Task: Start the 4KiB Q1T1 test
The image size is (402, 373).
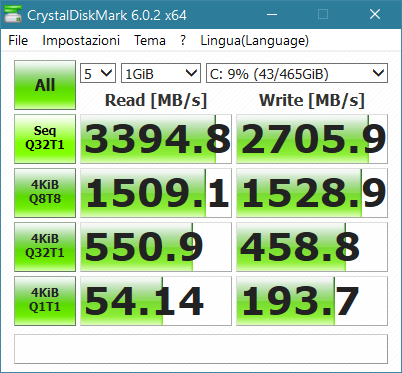Action: tap(45, 301)
